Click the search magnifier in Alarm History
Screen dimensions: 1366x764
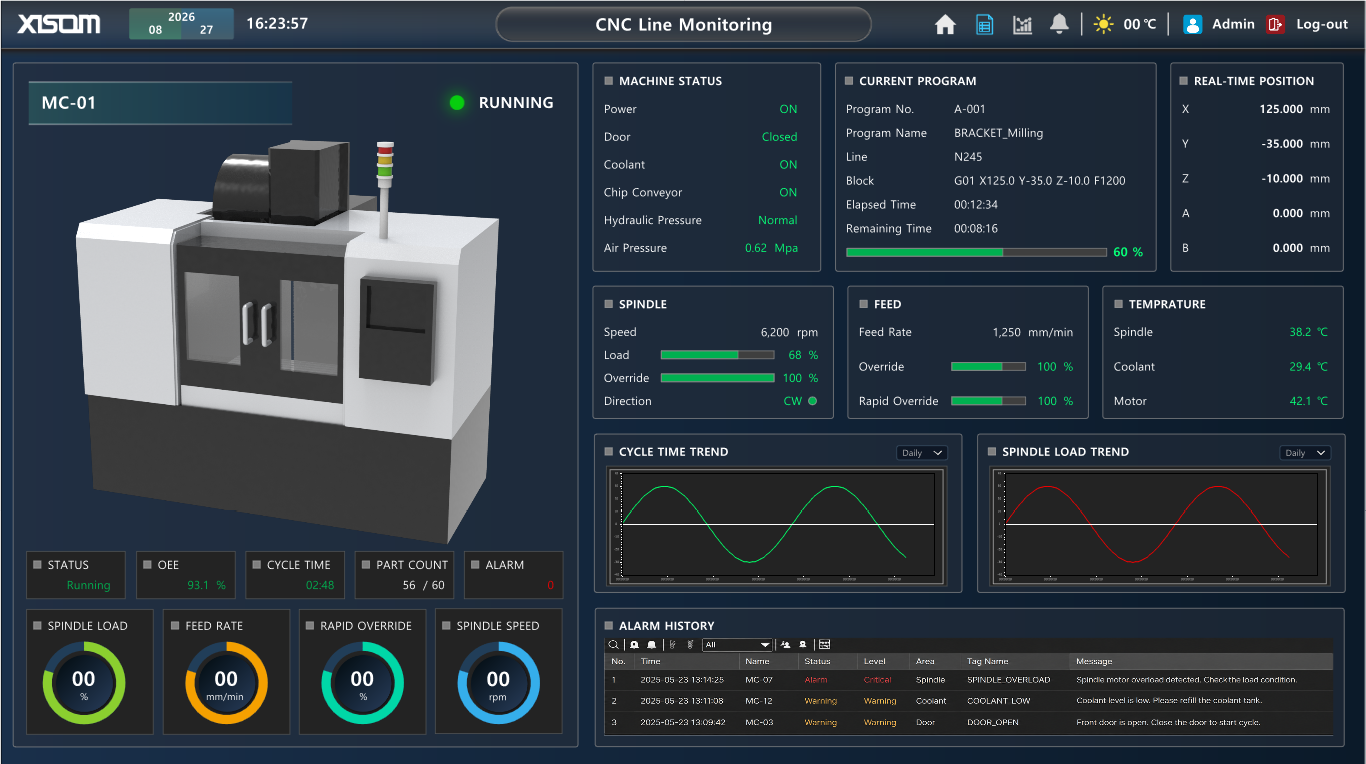pyautogui.click(x=615, y=645)
